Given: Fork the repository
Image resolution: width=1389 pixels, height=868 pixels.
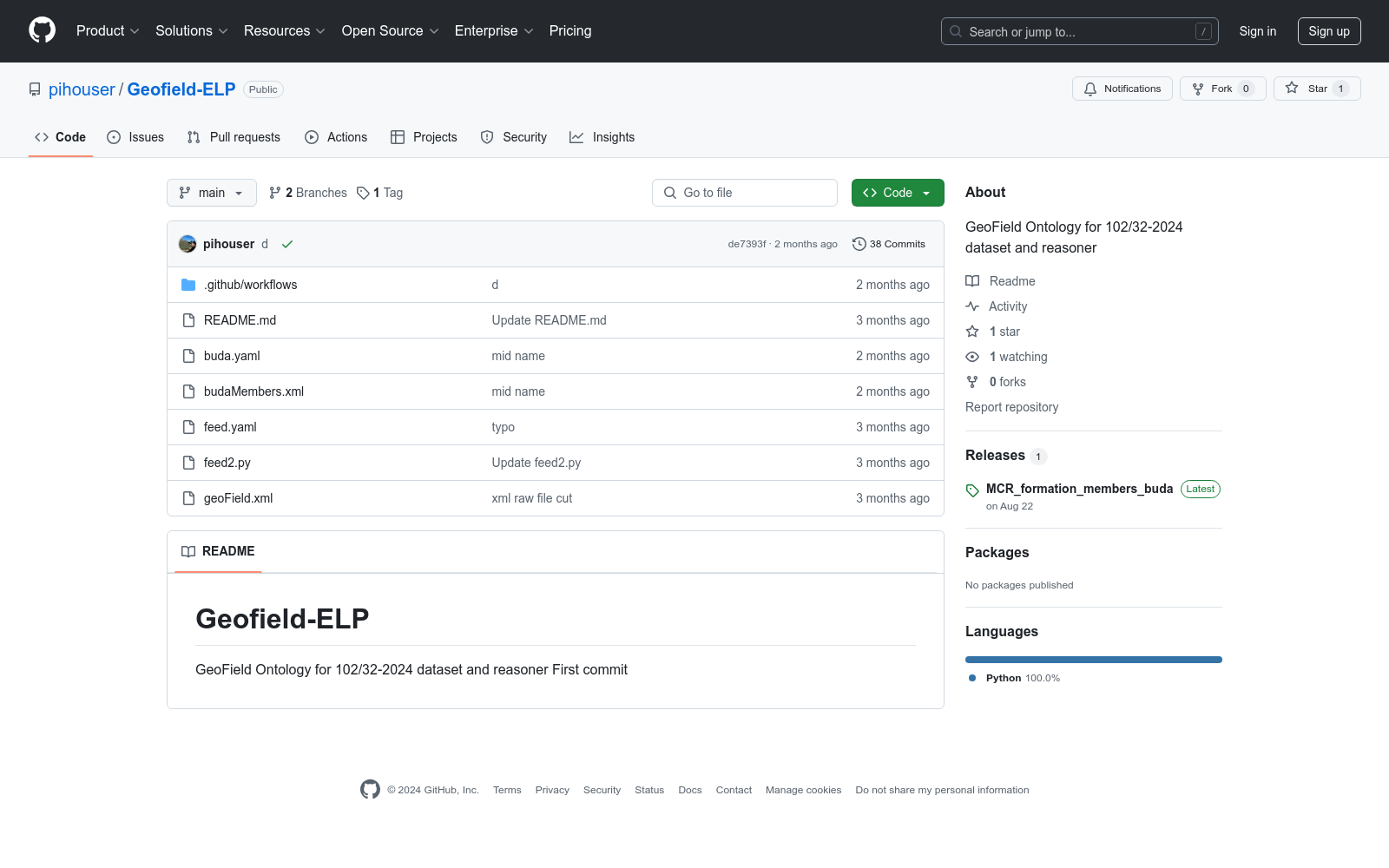Looking at the screenshot, I should pyautogui.click(x=1223, y=89).
